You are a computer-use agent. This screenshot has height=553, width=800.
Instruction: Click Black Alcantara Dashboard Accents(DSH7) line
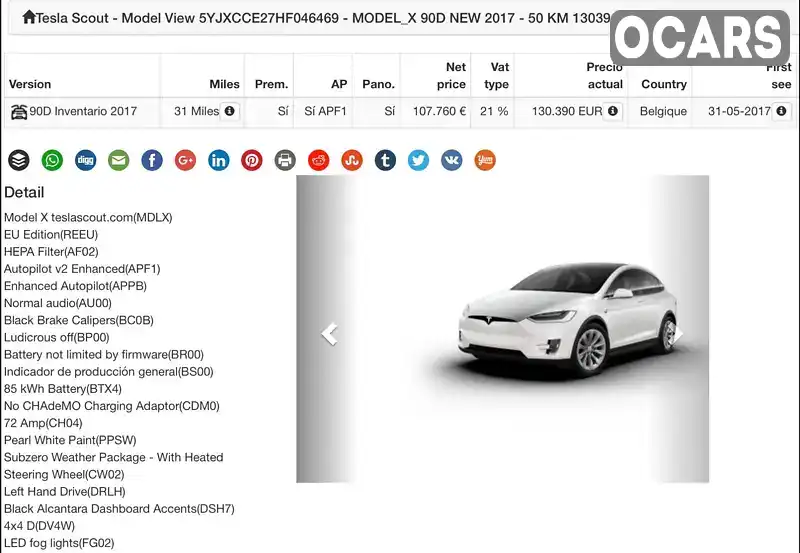pos(119,509)
